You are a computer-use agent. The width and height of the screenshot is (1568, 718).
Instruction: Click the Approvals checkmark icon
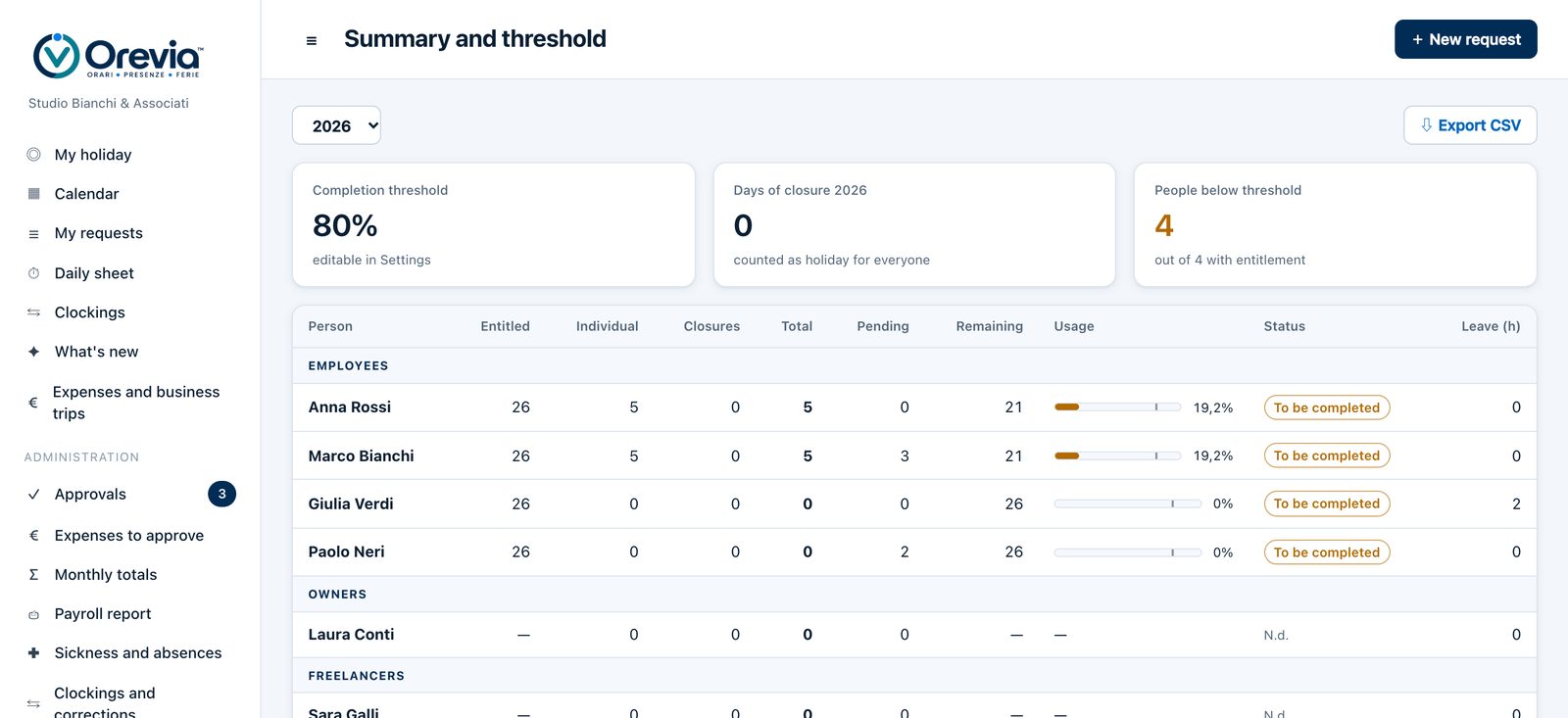click(33, 495)
